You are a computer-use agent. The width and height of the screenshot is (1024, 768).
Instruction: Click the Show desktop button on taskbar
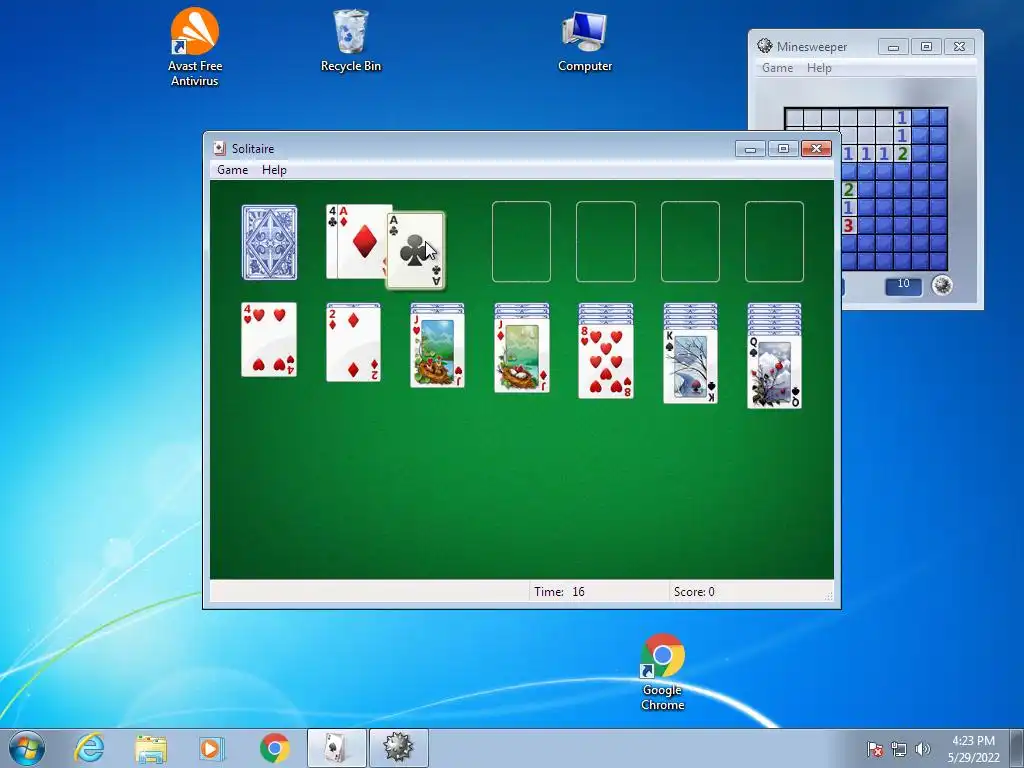tap(1017, 748)
